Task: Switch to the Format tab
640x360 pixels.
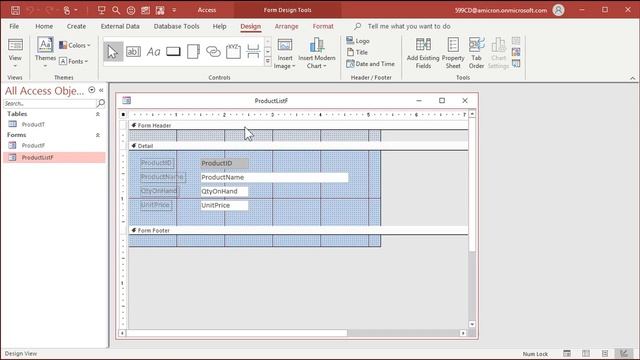Action: coord(323,26)
